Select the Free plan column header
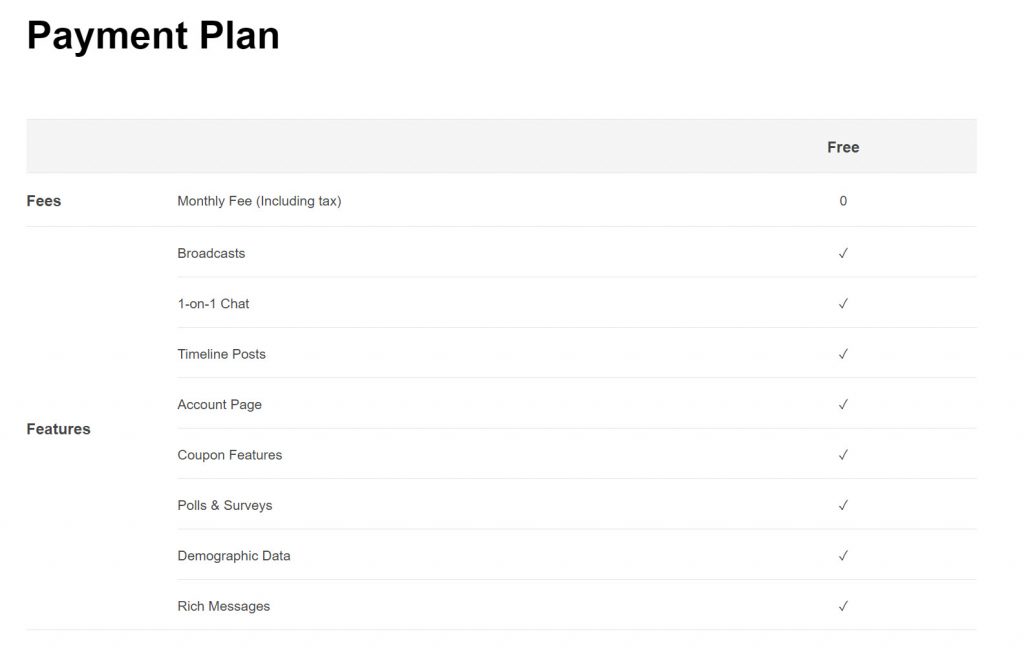The width and height of the screenshot is (1024, 656). pos(843,147)
